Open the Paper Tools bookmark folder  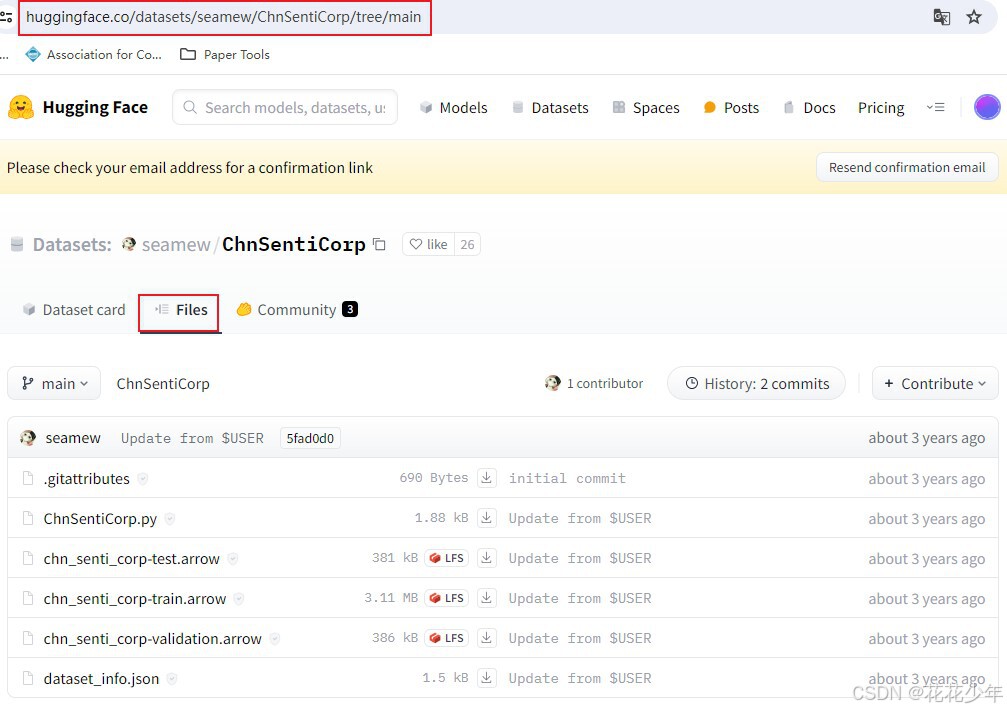tap(225, 55)
